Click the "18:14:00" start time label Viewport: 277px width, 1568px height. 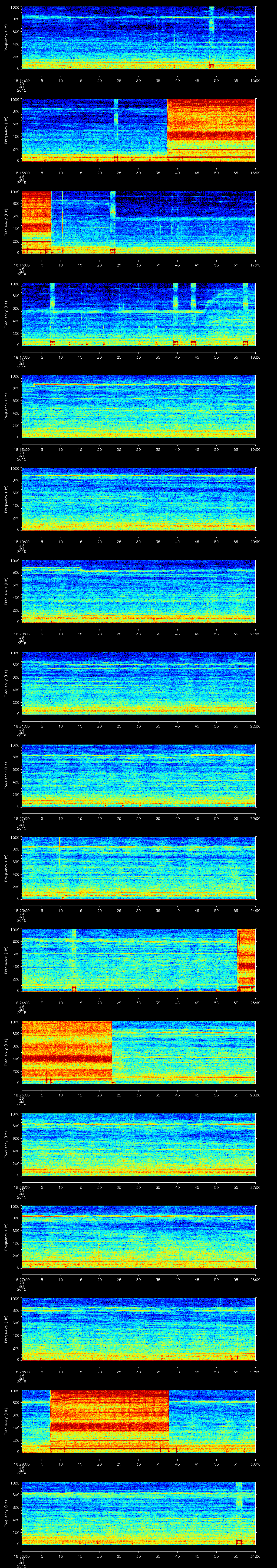[21, 80]
